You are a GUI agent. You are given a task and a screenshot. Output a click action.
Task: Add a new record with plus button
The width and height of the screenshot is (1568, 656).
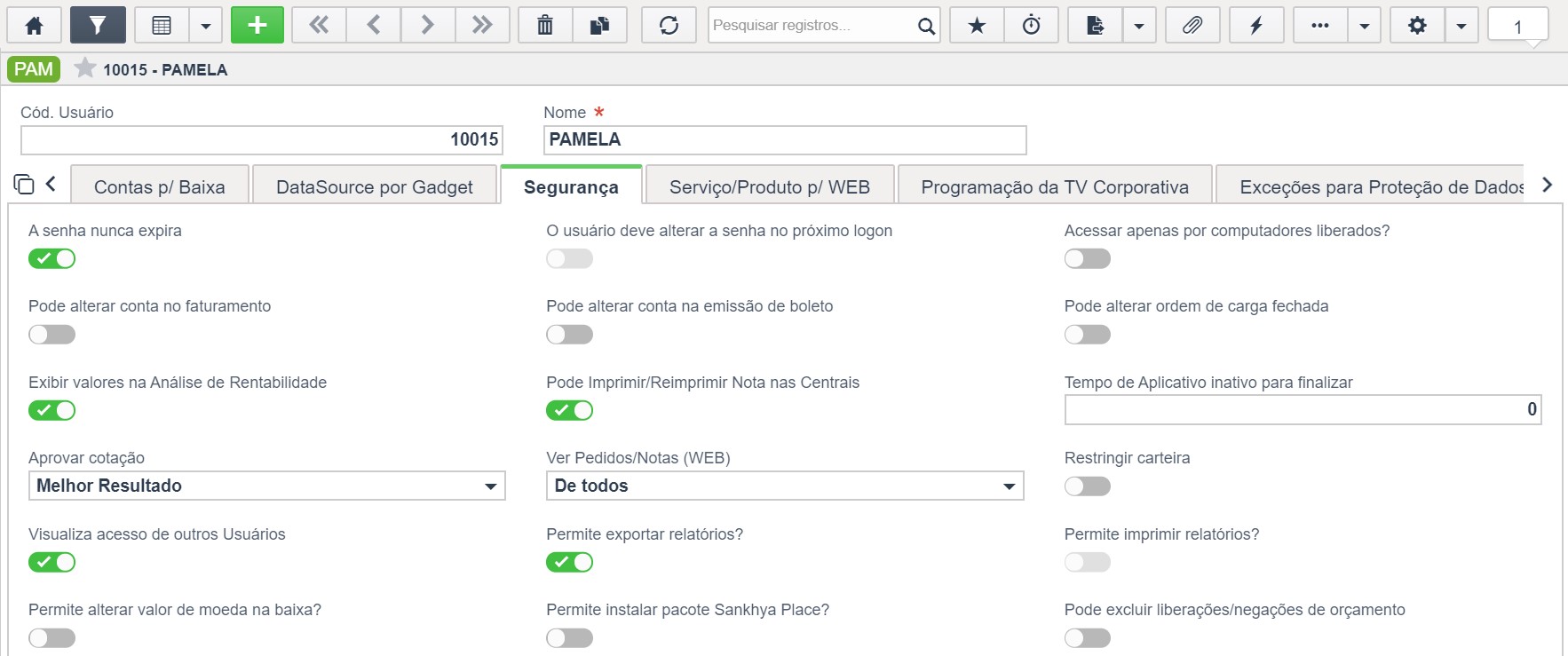257,26
